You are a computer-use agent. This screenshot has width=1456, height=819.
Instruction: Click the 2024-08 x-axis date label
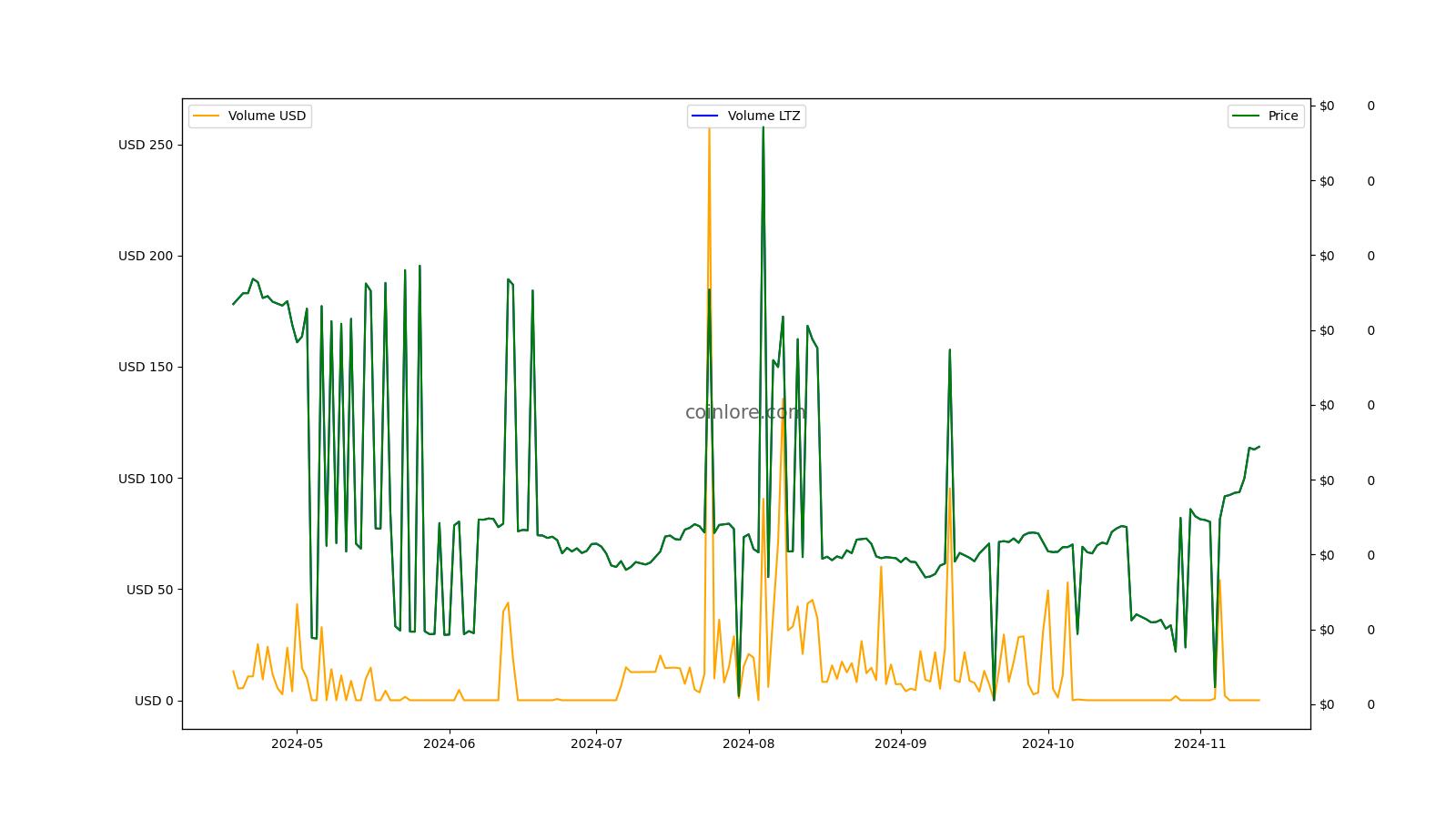[x=749, y=743]
